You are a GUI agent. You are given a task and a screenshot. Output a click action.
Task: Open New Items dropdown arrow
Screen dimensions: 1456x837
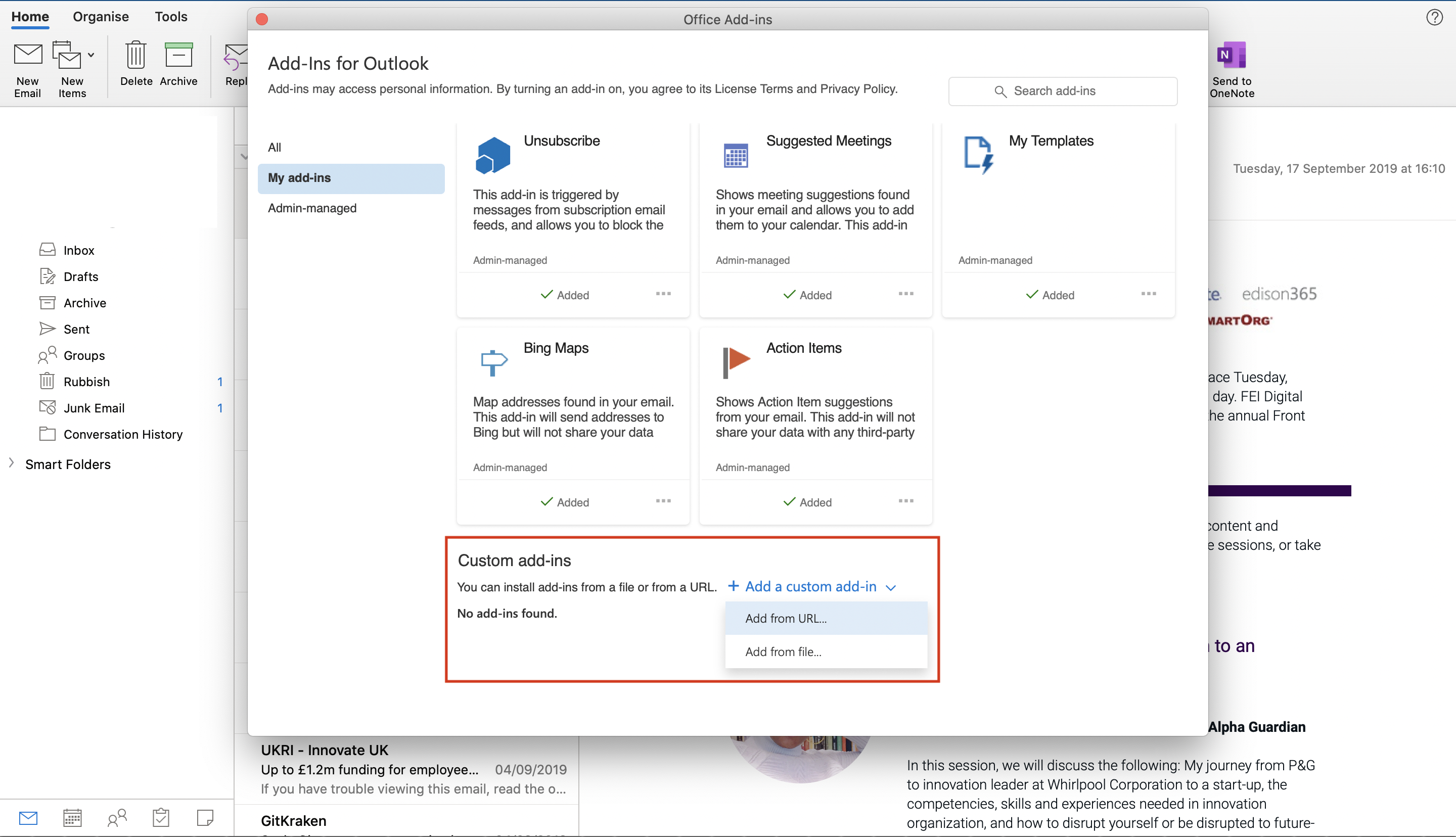click(x=91, y=55)
